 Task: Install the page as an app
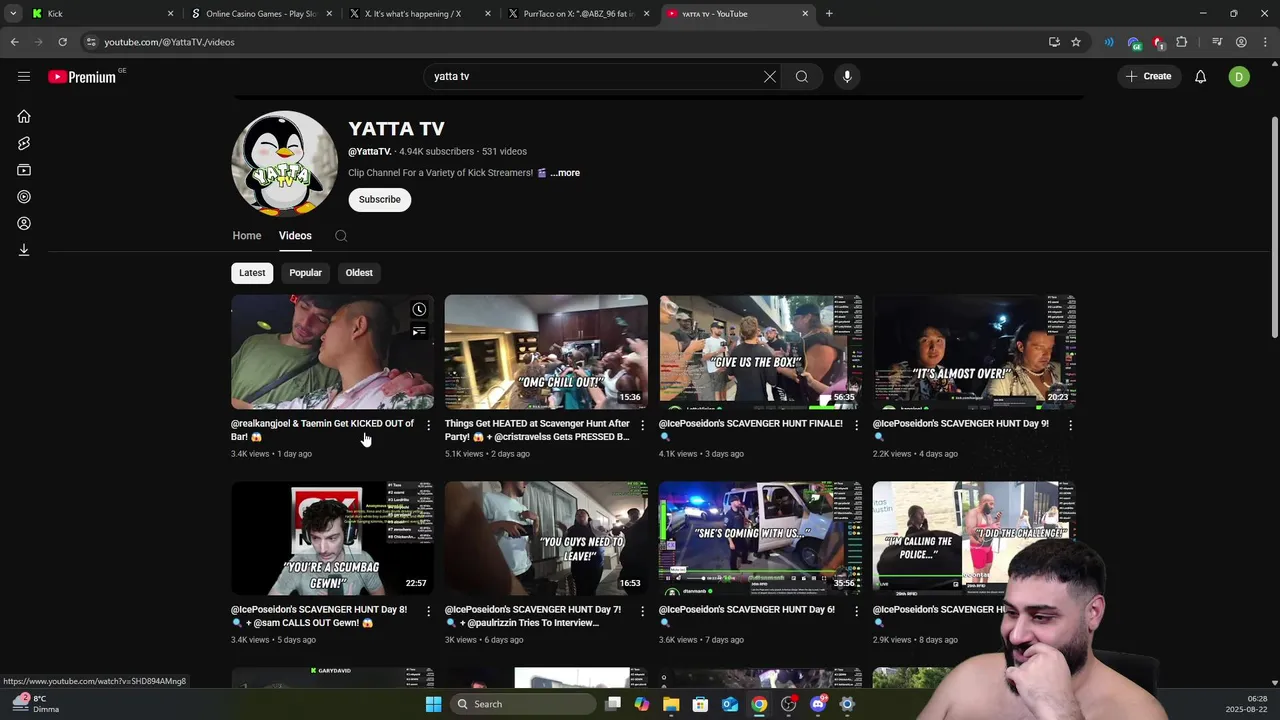tap(1054, 42)
